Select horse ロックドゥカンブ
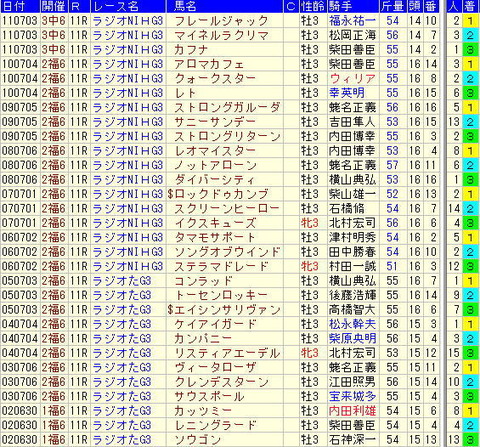This screenshot has width=480, height=447. pos(221,194)
